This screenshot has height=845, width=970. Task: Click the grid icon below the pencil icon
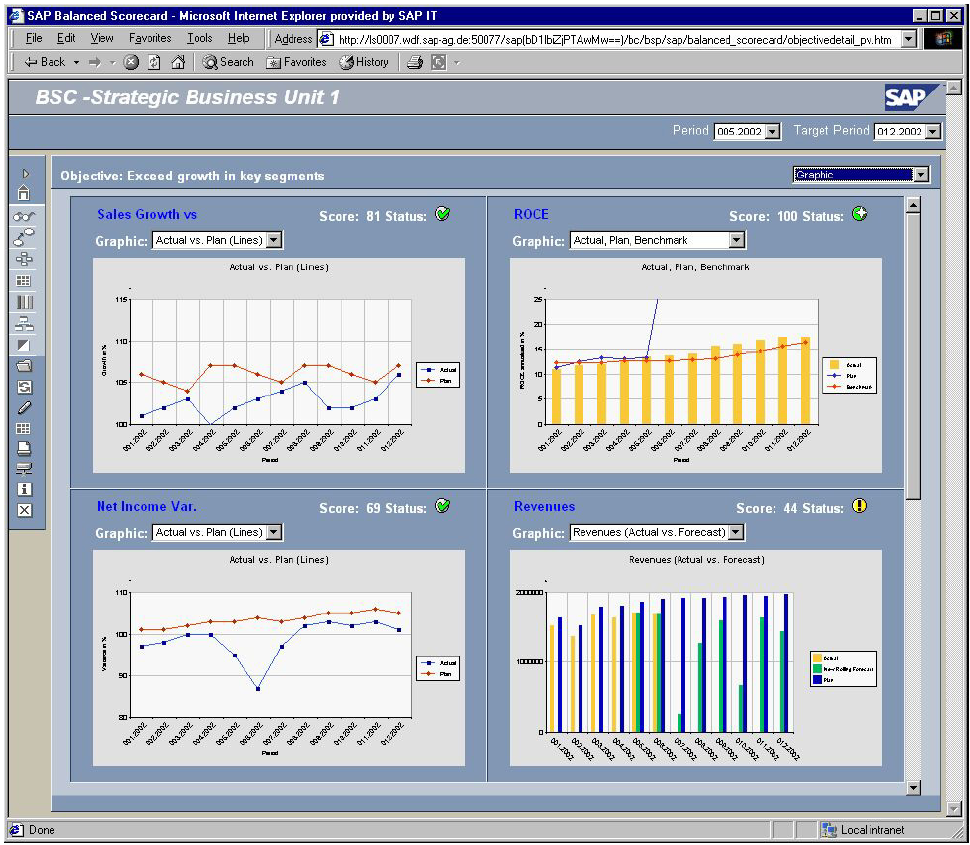(x=24, y=428)
